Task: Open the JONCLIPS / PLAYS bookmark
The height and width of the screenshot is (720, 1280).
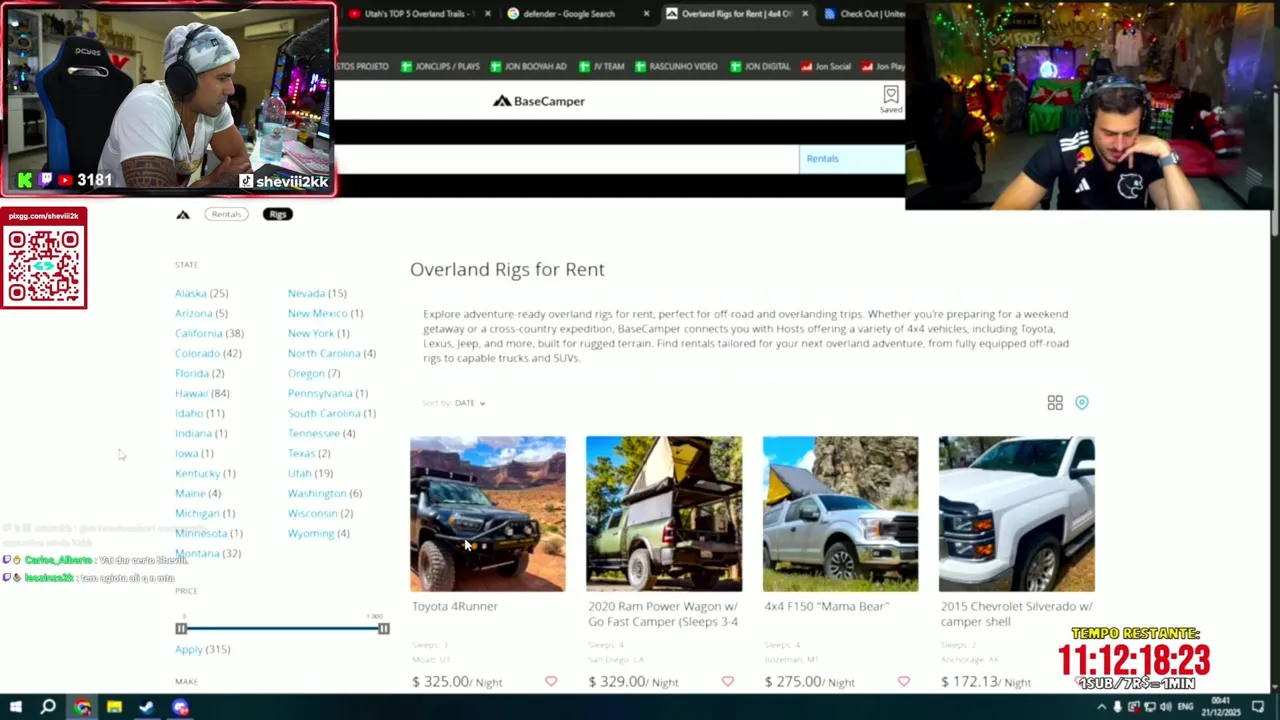Action: pyautogui.click(x=440, y=66)
